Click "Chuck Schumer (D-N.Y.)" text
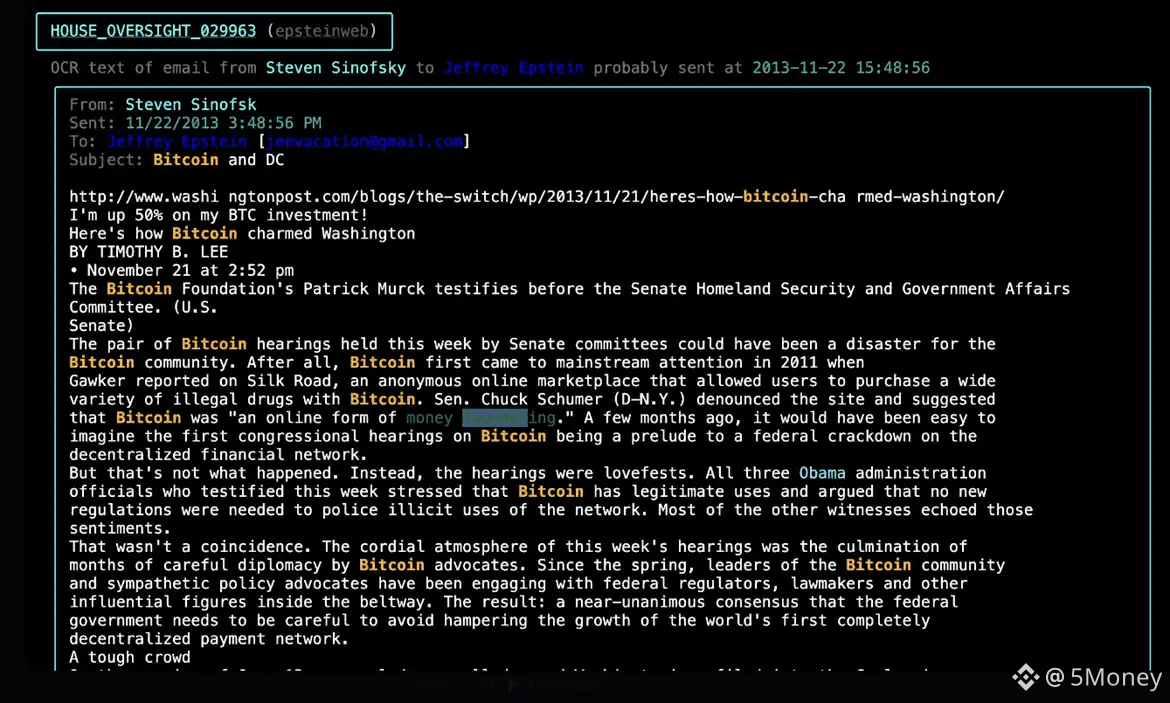Screen dimensions: 1170x703 tap(583, 399)
